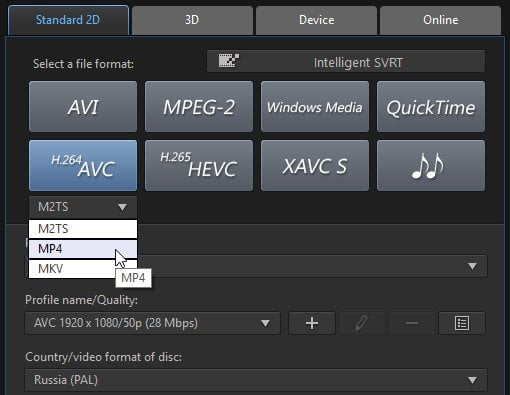Select the QuickTime format button

[431, 107]
